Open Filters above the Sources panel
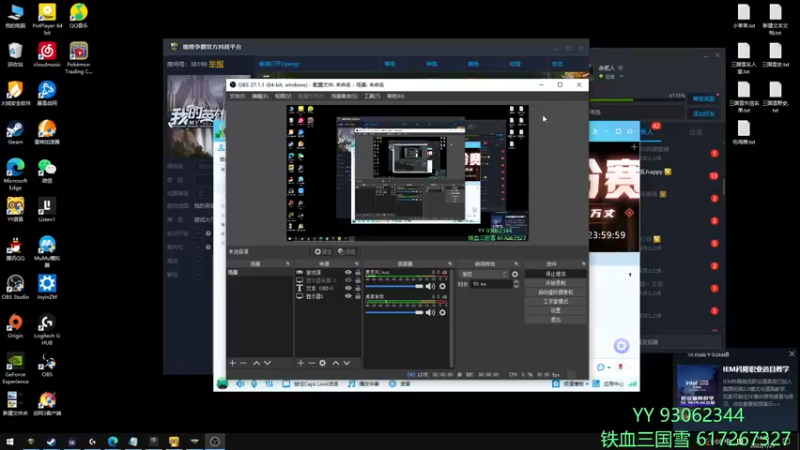 coord(346,252)
